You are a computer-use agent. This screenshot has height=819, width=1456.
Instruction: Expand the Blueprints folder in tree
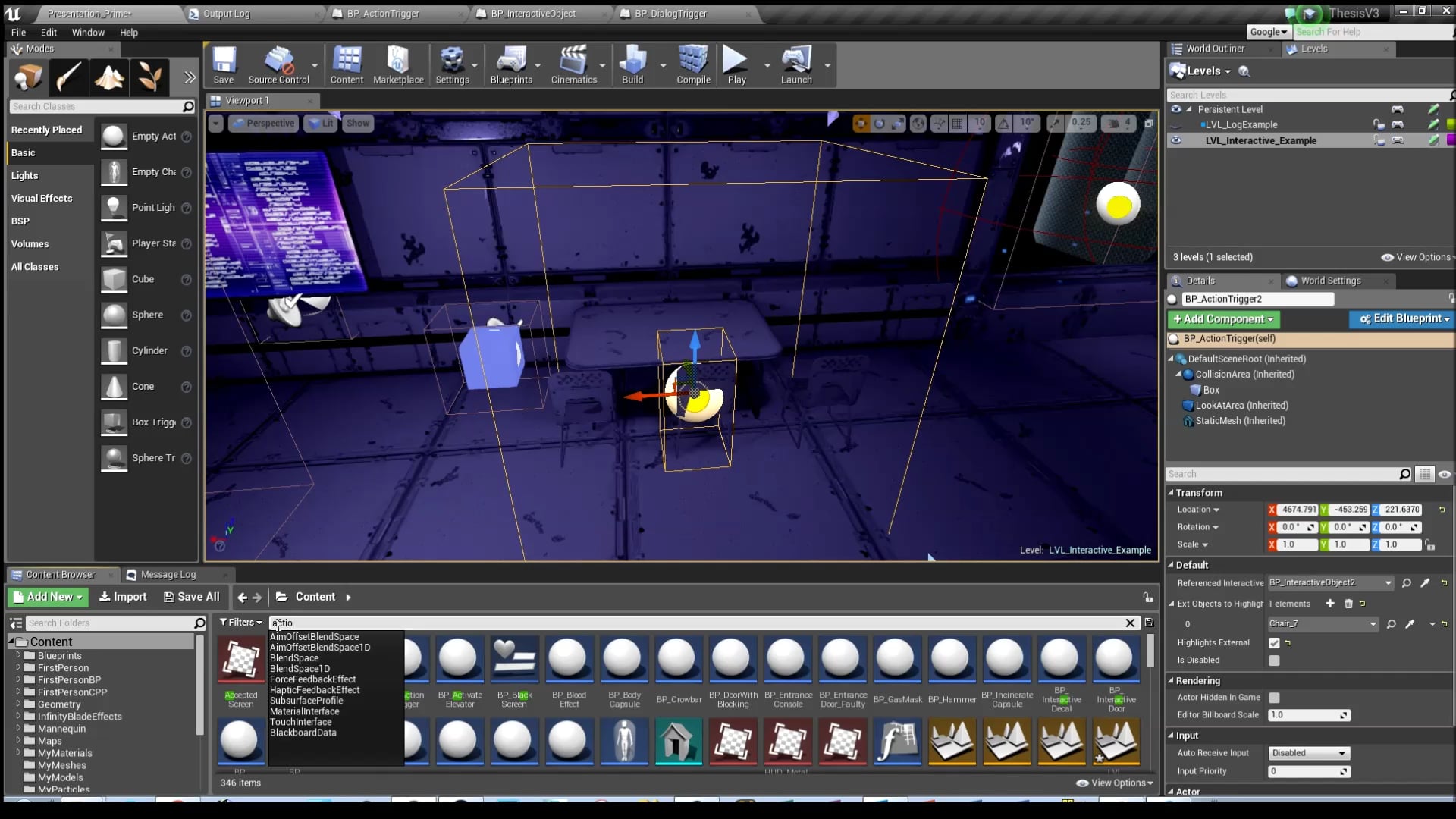(18, 655)
